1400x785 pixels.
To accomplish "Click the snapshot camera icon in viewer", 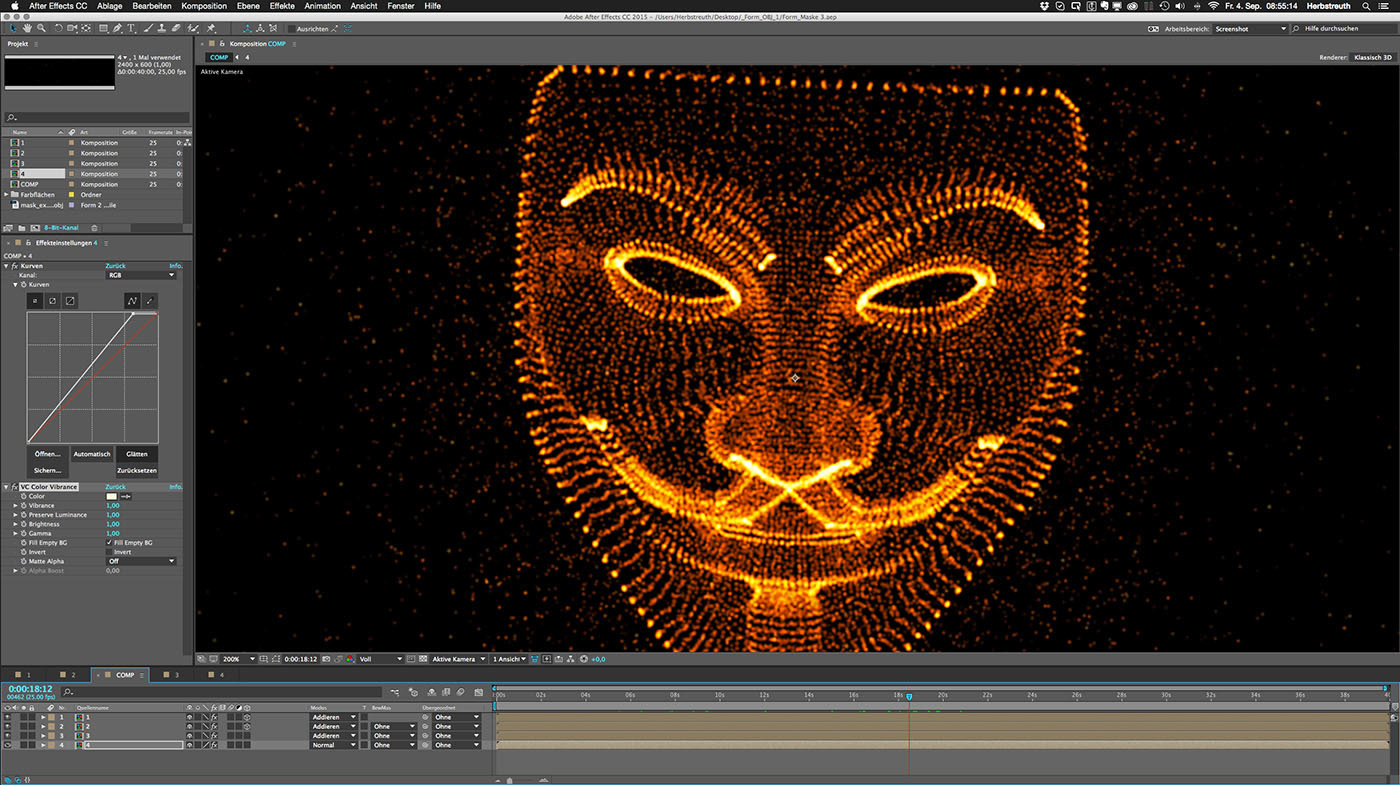I will [x=326, y=659].
